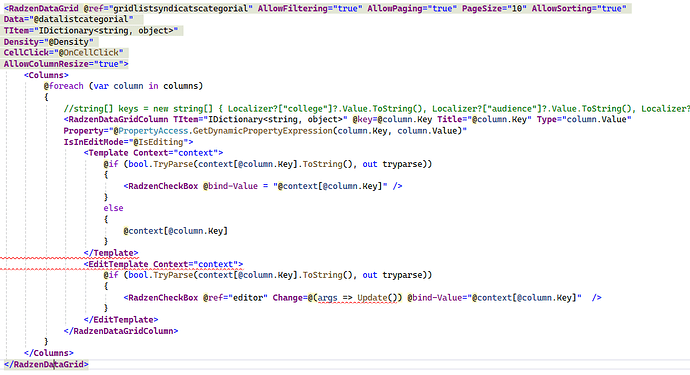Click the RadzenDataGridColumn opening tag
The width and height of the screenshot is (690, 375).
116,119
